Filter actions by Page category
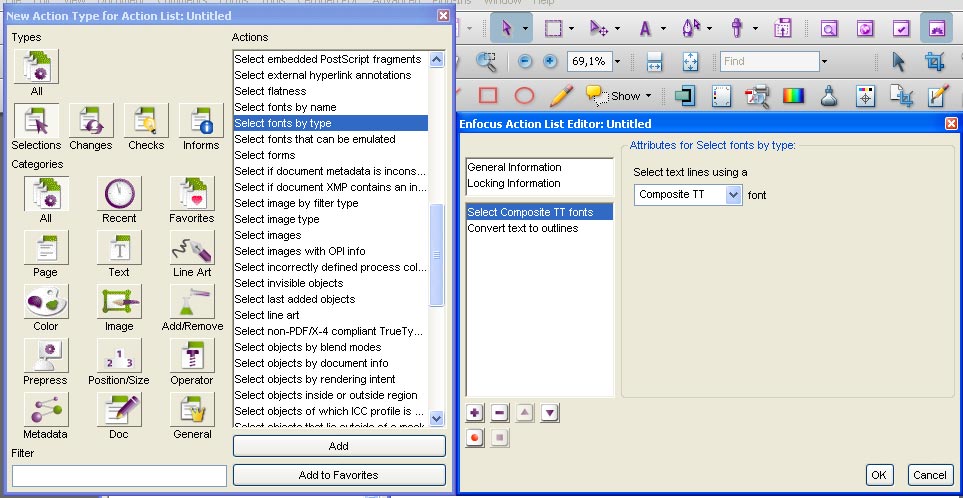The image size is (963, 498). coord(46,248)
